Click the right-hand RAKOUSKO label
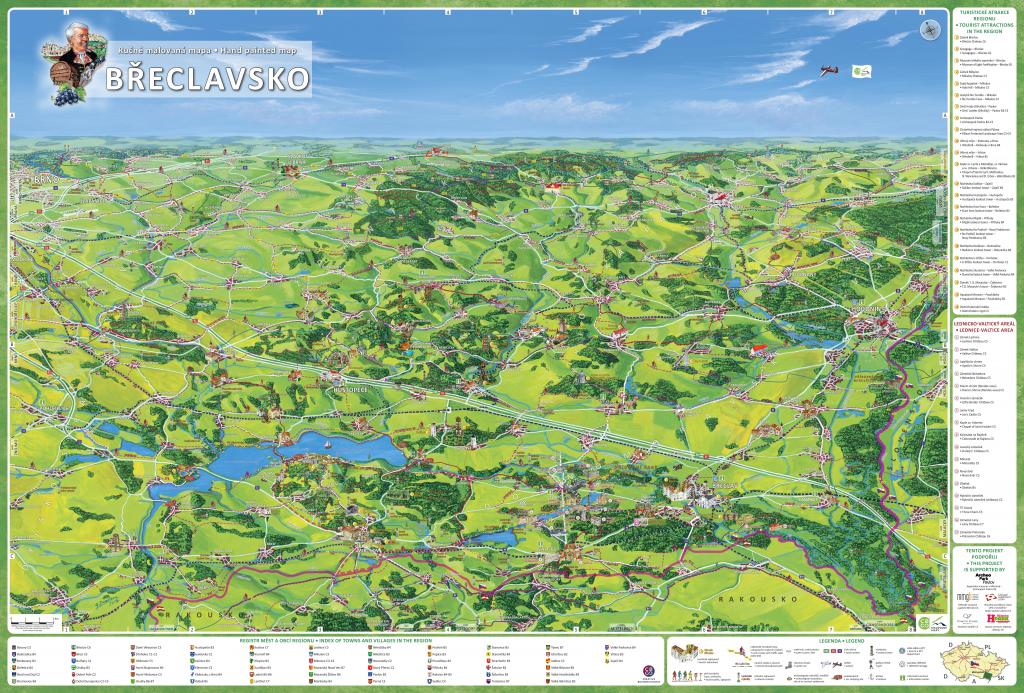 (758, 598)
